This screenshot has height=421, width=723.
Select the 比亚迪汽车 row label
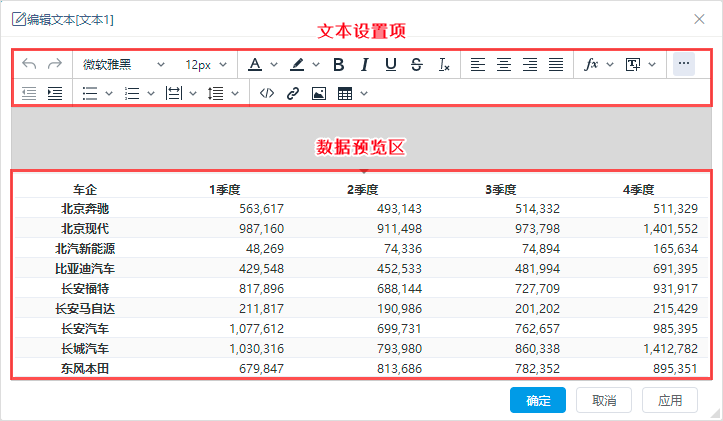[x=85, y=269]
